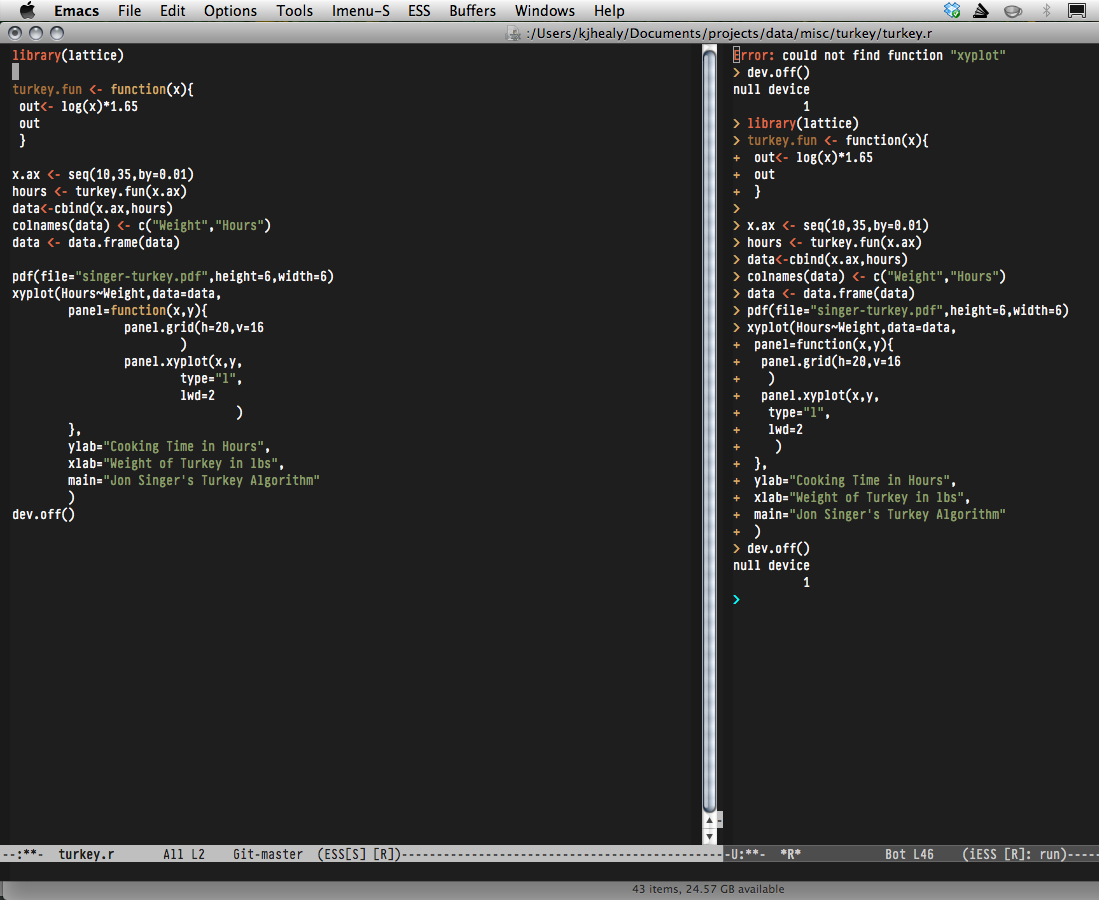The height and width of the screenshot is (900, 1099).
Task: Click the R console prompt at bottom
Action: pos(737,599)
